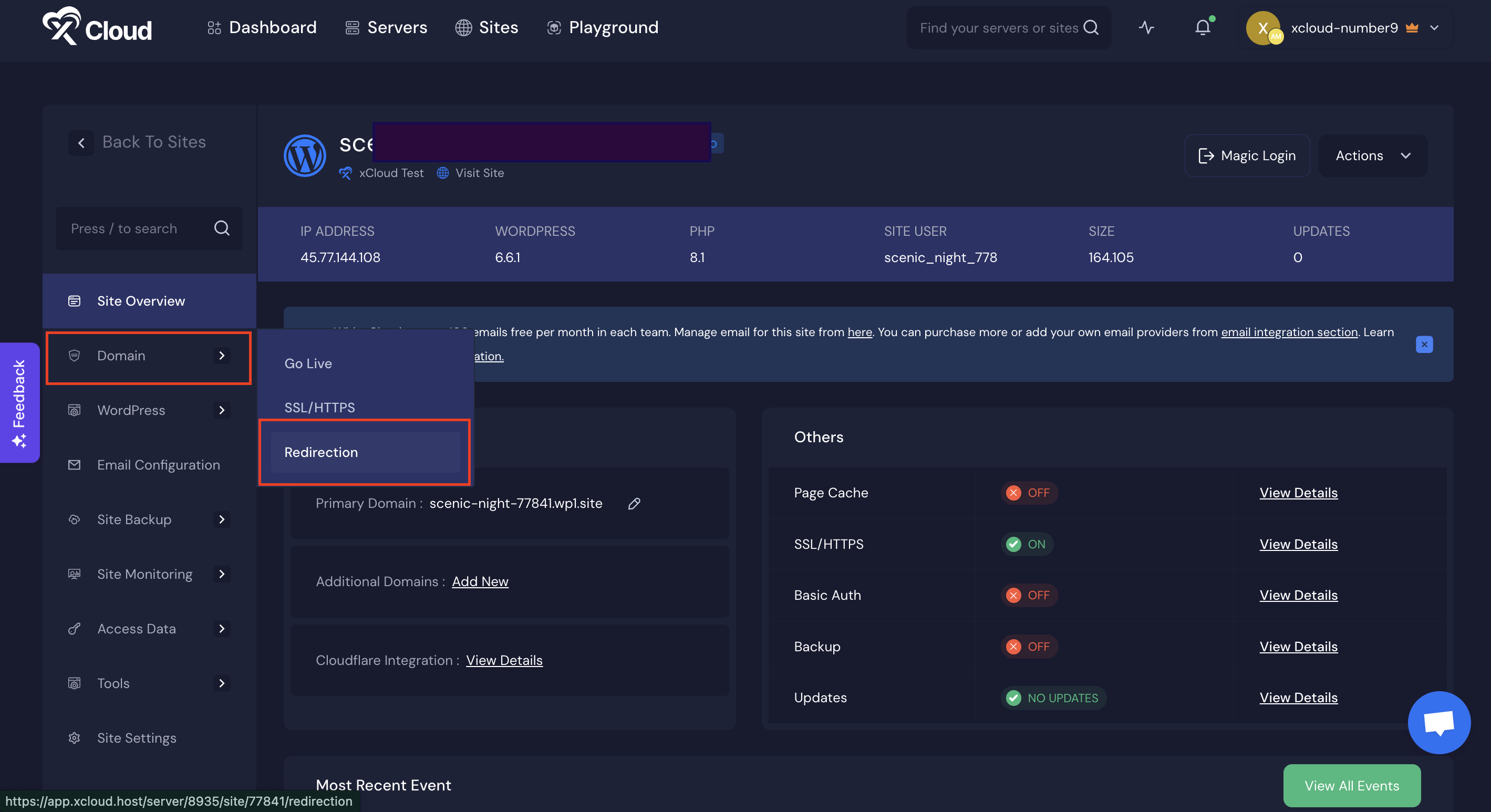Image resolution: width=1491 pixels, height=812 pixels.
Task: Click the edit pencil next to Primary Domain
Action: [634, 504]
